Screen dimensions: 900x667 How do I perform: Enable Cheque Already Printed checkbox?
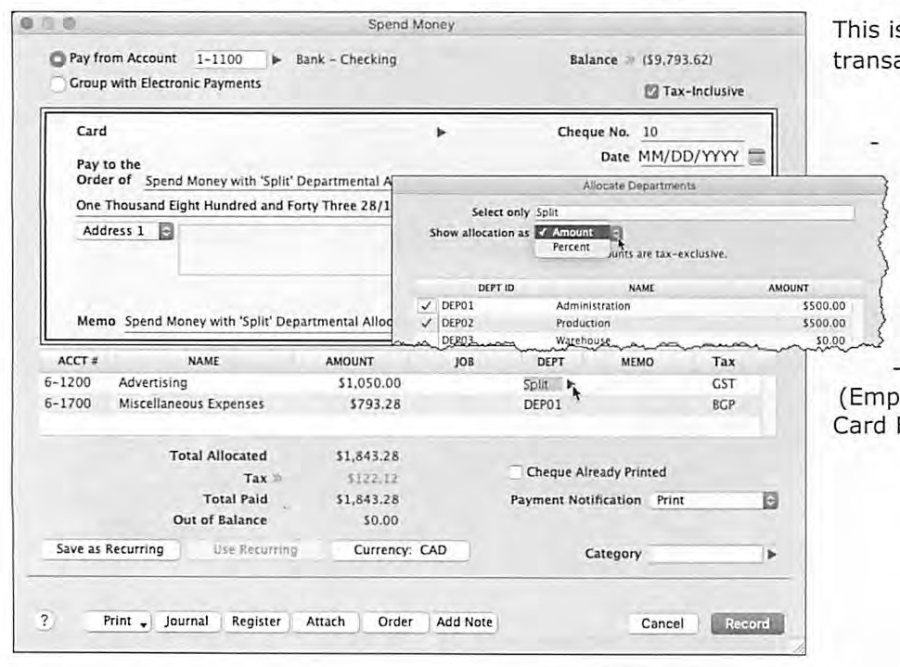coord(515,472)
